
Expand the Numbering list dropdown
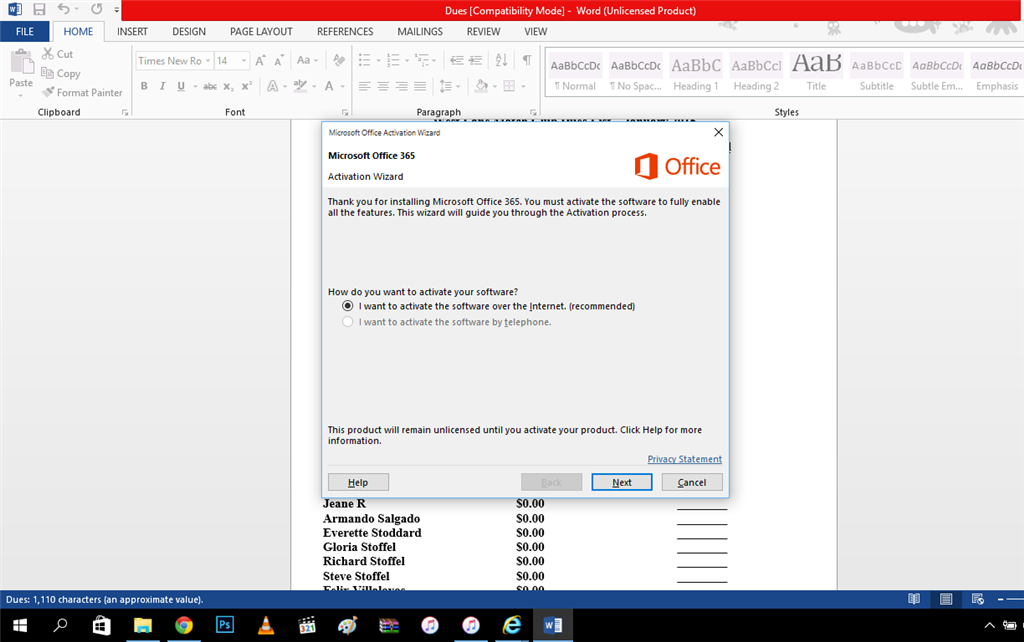406,61
